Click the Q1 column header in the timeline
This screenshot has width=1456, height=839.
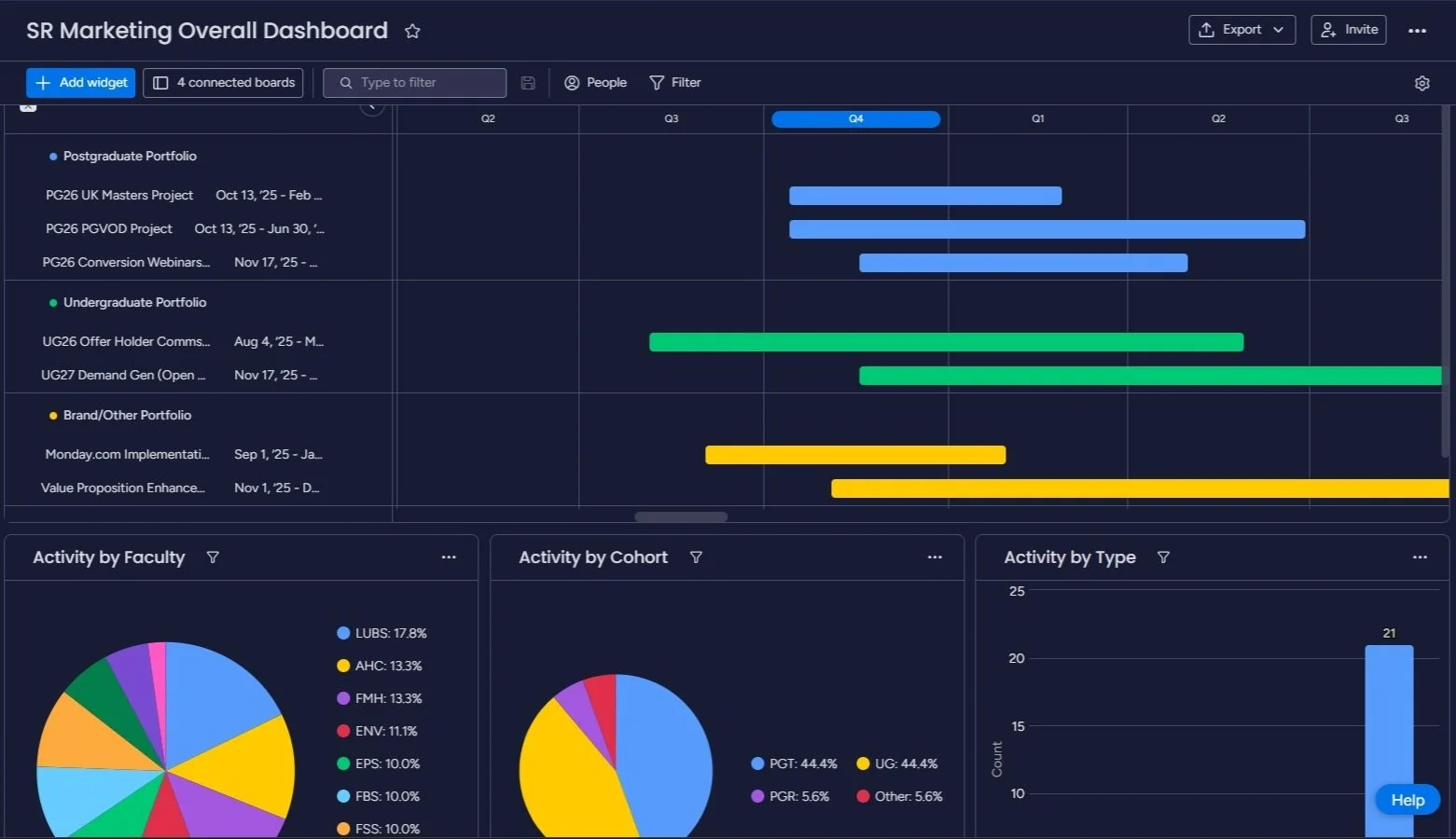tap(1037, 118)
